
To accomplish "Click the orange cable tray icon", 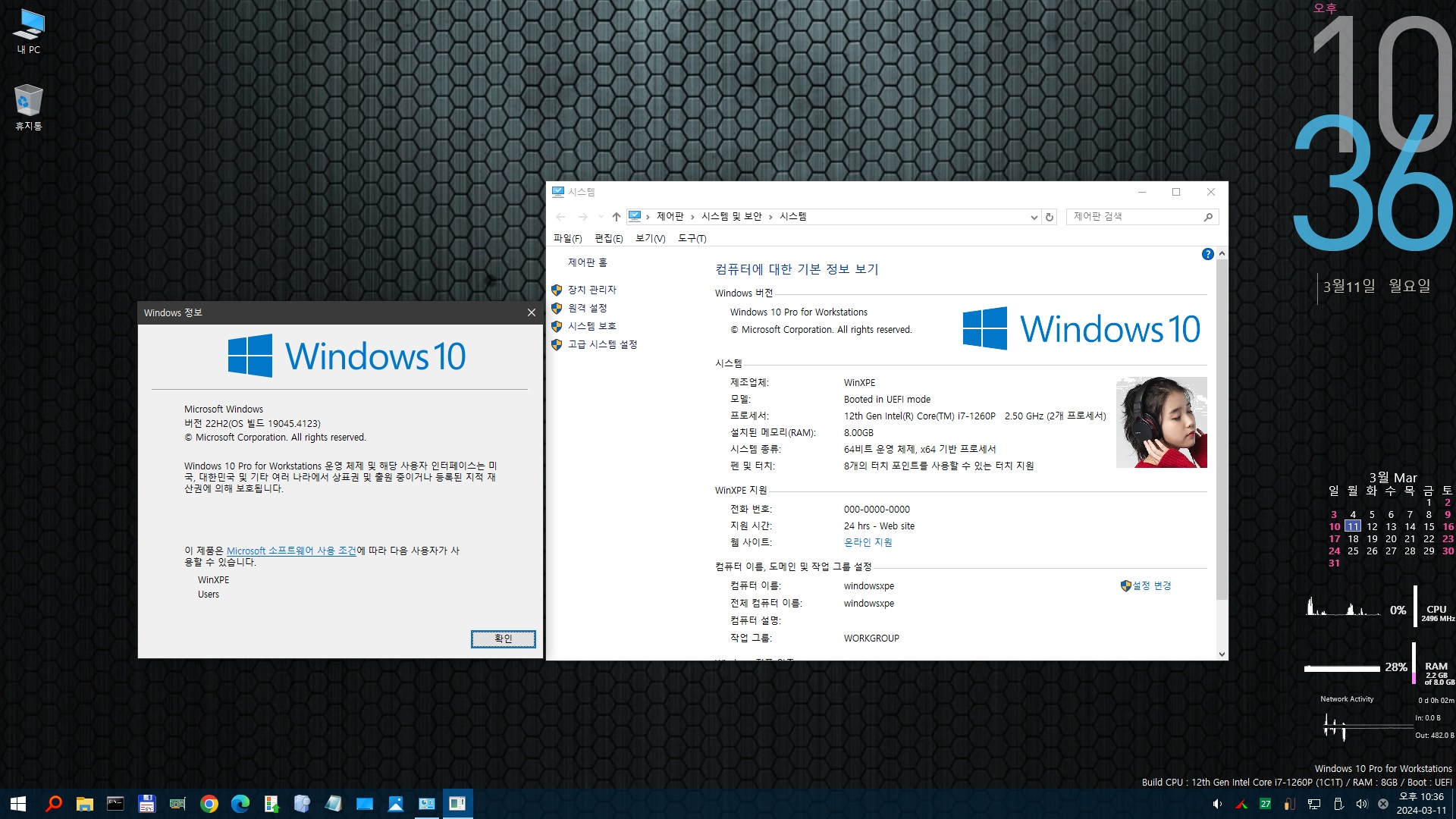I will [x=1289, y=804].
